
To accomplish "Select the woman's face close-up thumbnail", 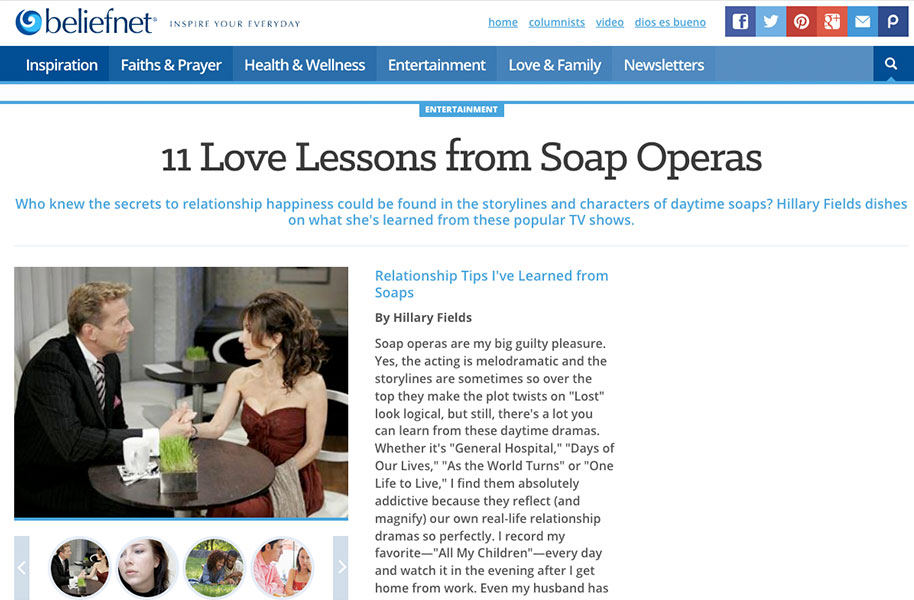I will click(147, 567).
